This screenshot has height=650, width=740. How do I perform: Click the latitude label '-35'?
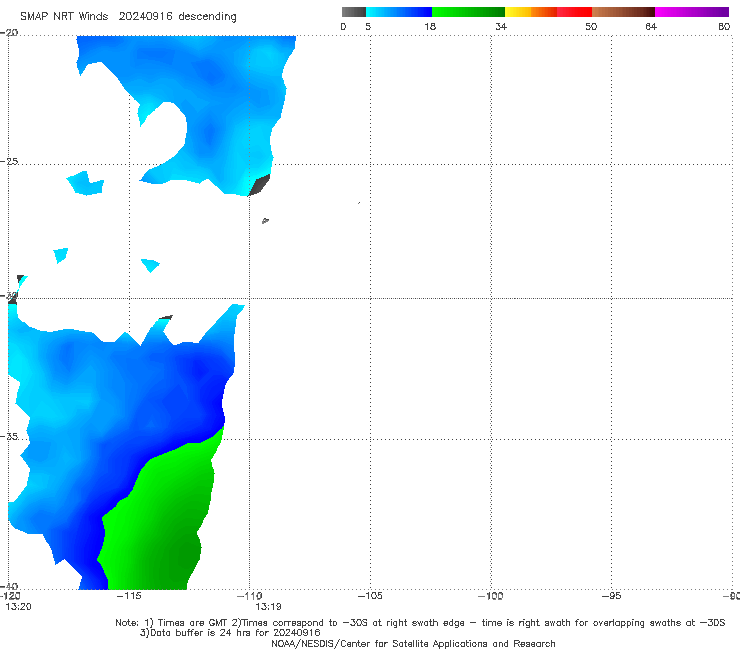[x=9, y=436]
